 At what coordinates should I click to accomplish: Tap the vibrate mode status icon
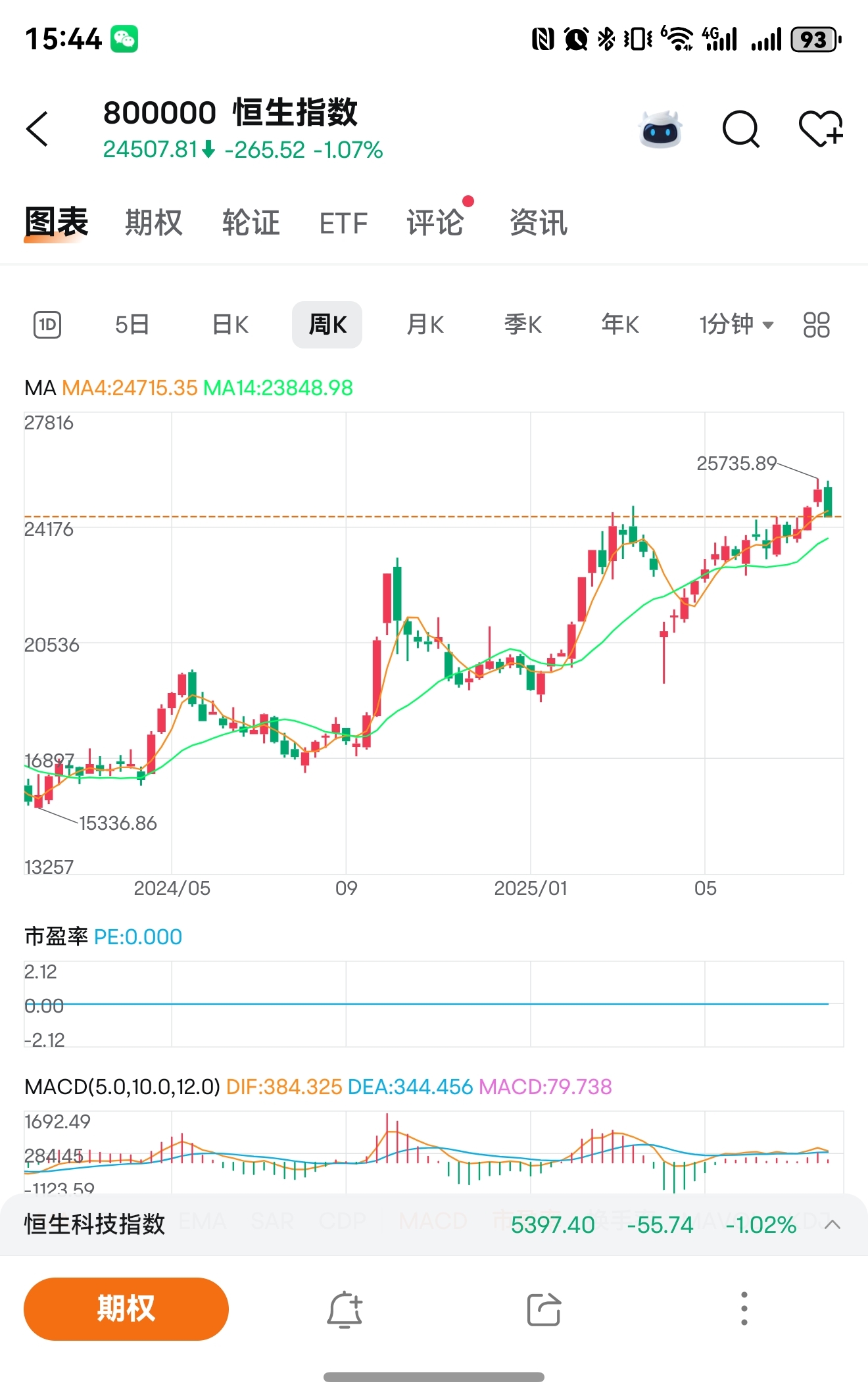point(638,39)
